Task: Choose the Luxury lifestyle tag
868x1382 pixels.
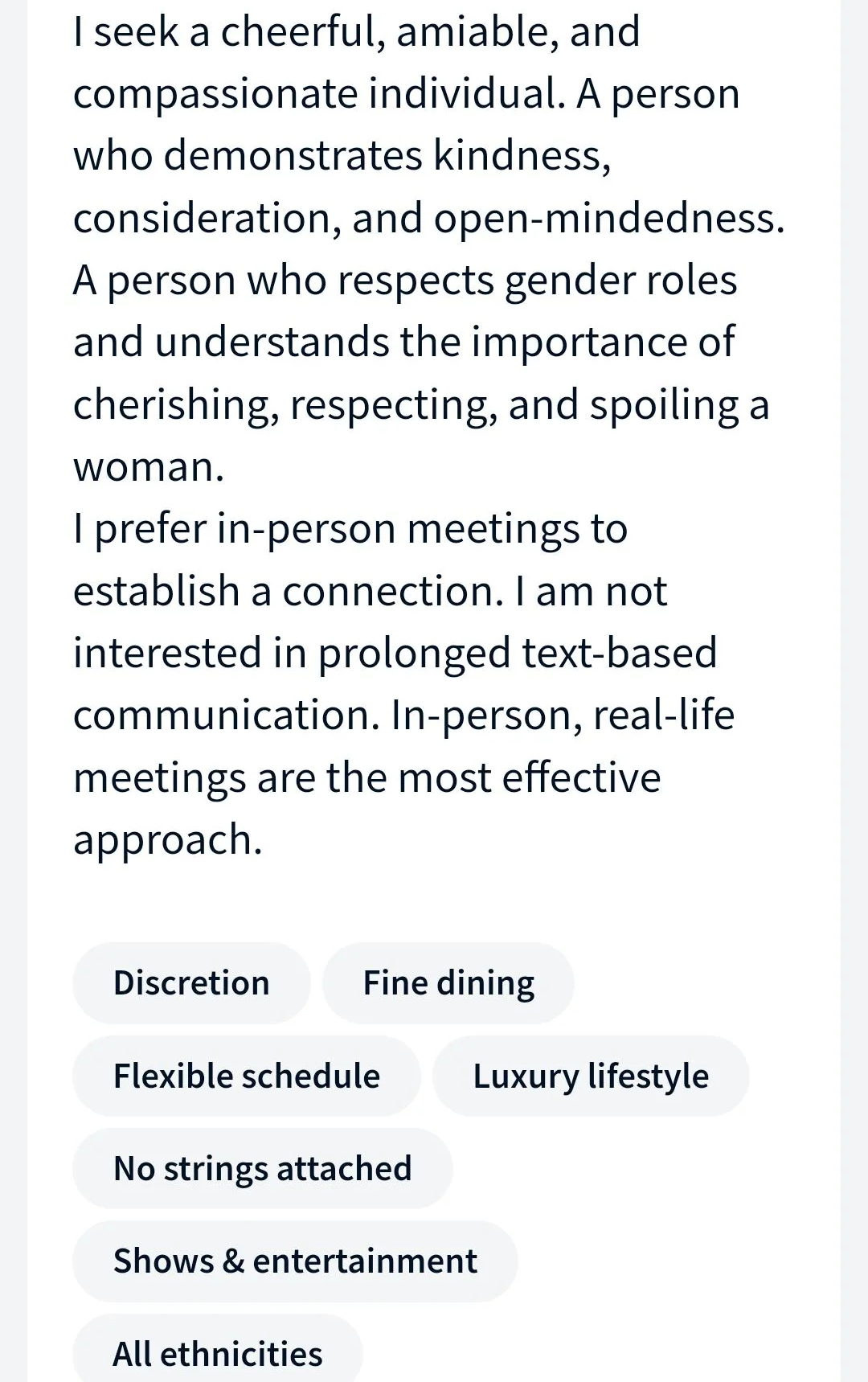Action: click(x=591, y=1076)
